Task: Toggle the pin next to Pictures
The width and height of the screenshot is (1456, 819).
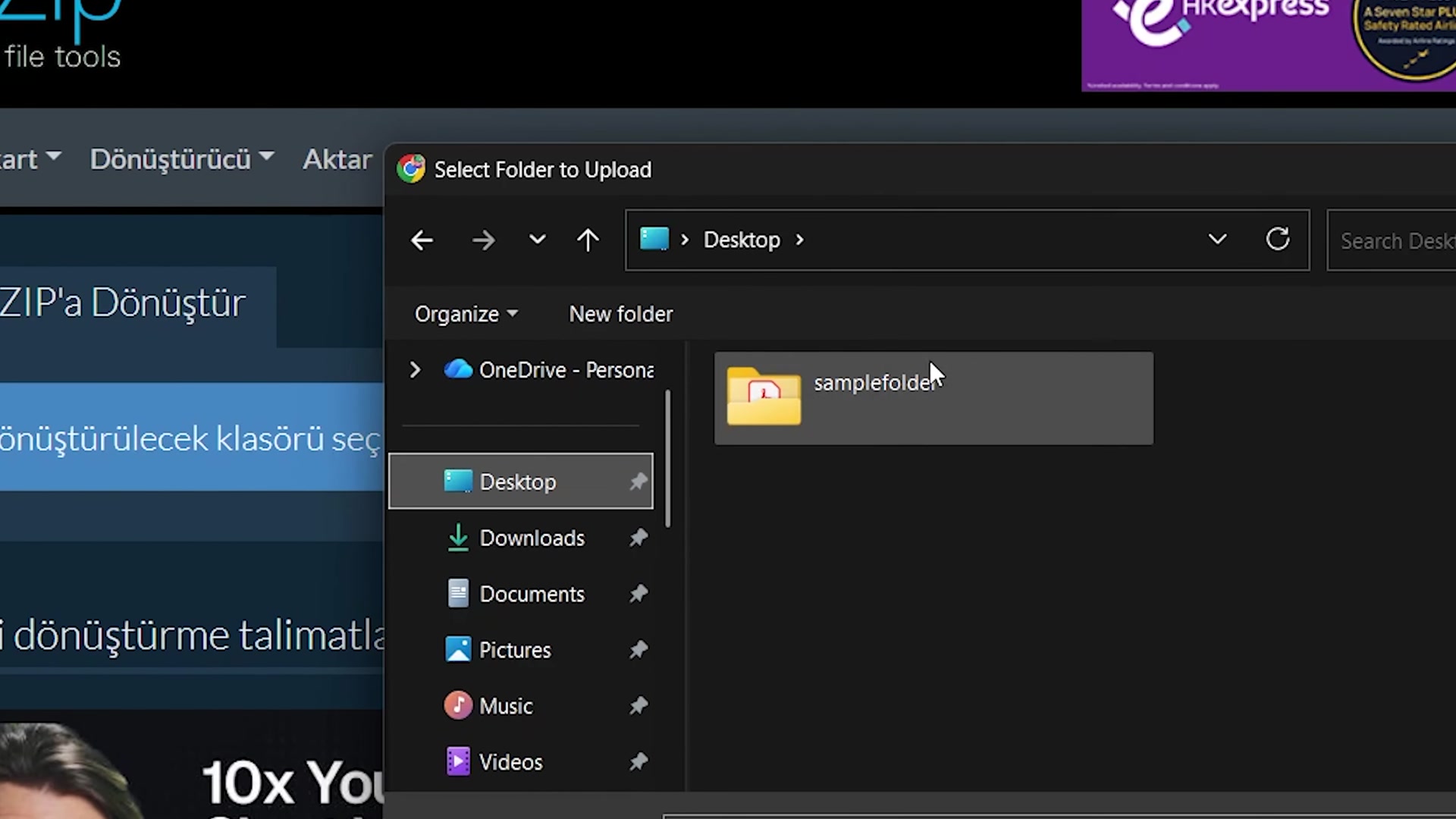Action: tap(639, 650)
